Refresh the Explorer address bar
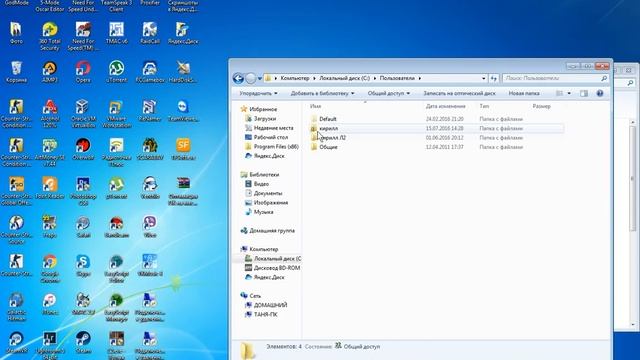Viewport: 640px width, 360px height. click(493, 78)
